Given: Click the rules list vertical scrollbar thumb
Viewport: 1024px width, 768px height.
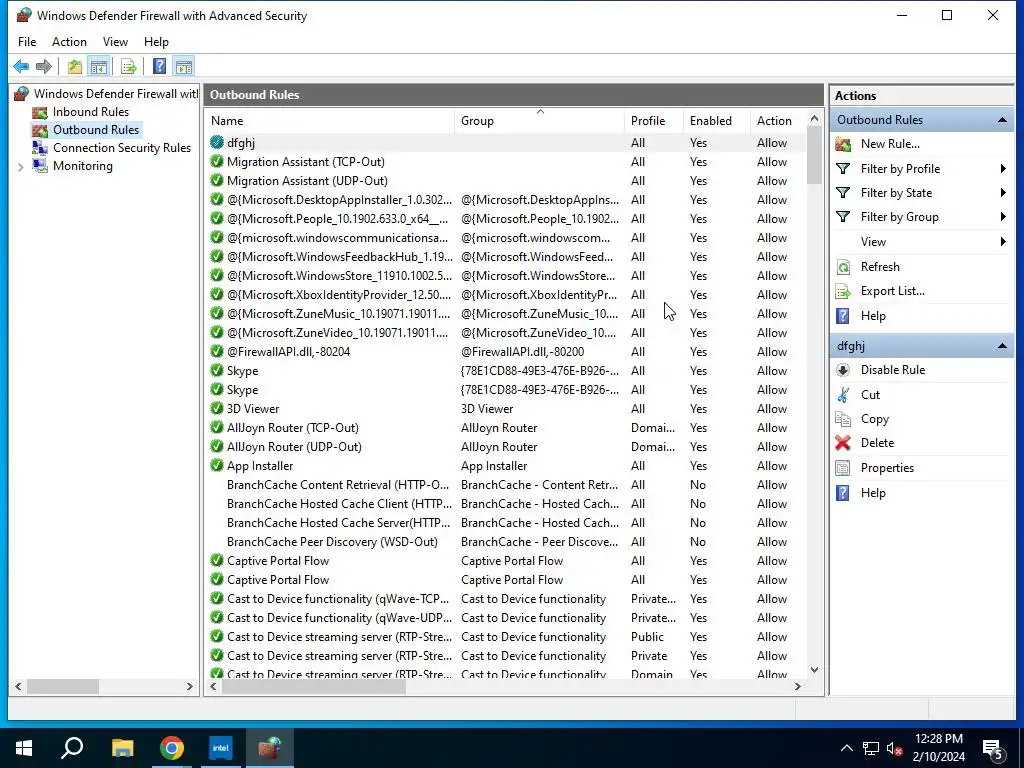Looking at the screenshot, I should click(x=814, y=155).
